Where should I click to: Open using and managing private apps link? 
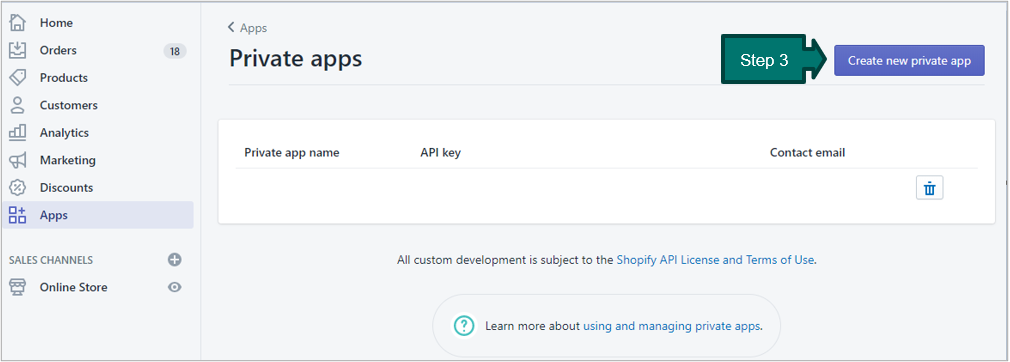[x=672, y=326]
